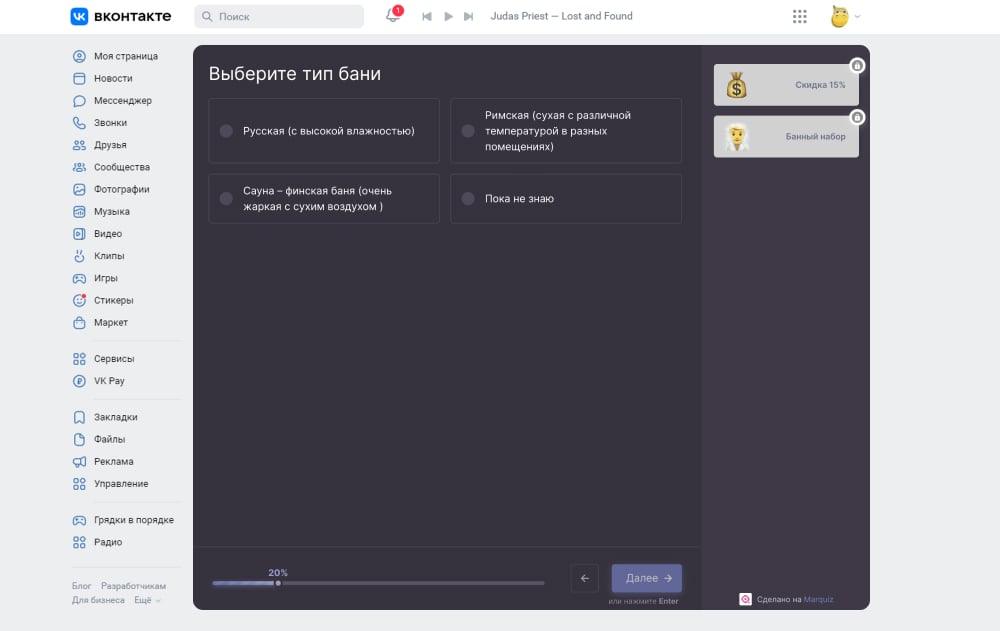Image resolution: width=1000 pixels, height=631 pixels.
Task: Click the VKontakte logo
Action: click(x=120, y=16)
